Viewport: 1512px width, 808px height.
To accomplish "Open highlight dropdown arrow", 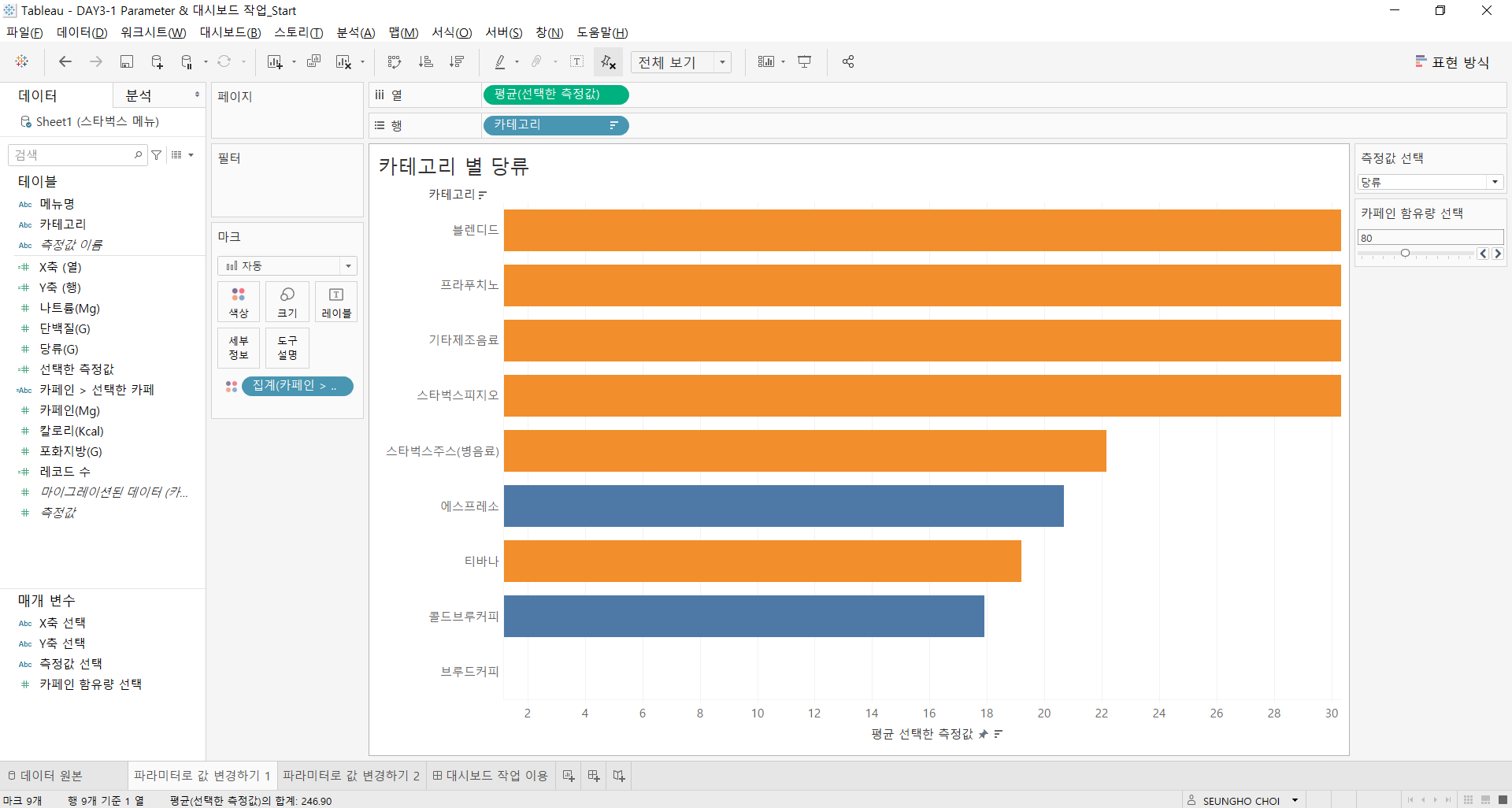I will point(517,62).
